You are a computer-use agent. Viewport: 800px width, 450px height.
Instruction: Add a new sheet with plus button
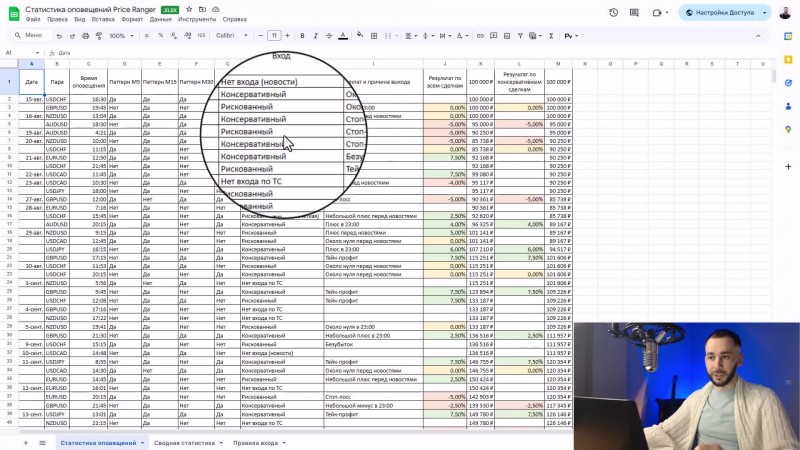pyautogui.click(x=26, y=443)
